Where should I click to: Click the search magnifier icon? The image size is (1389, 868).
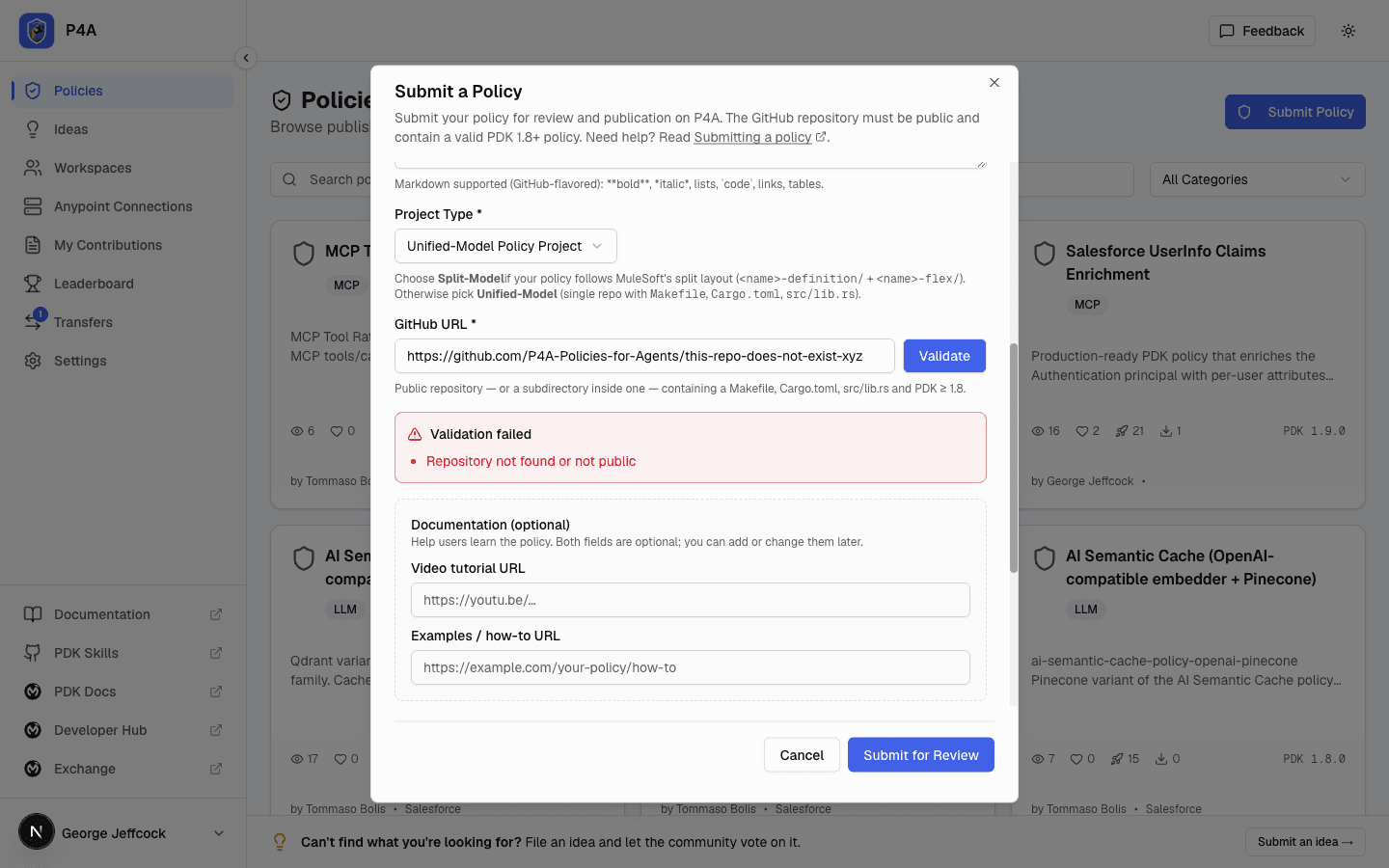289,179
